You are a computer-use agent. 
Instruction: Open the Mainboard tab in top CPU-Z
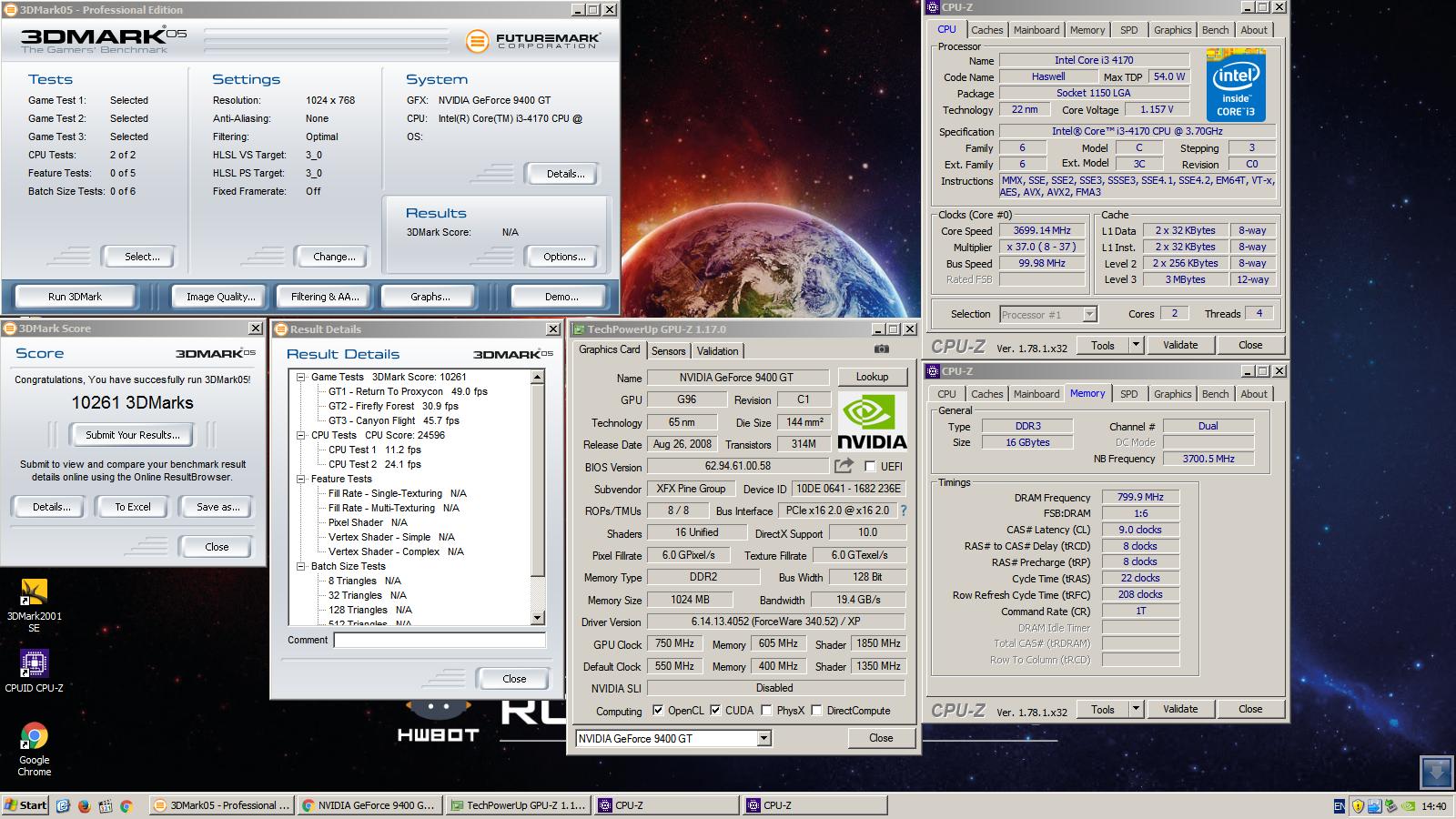click(x=1036, y=30)
